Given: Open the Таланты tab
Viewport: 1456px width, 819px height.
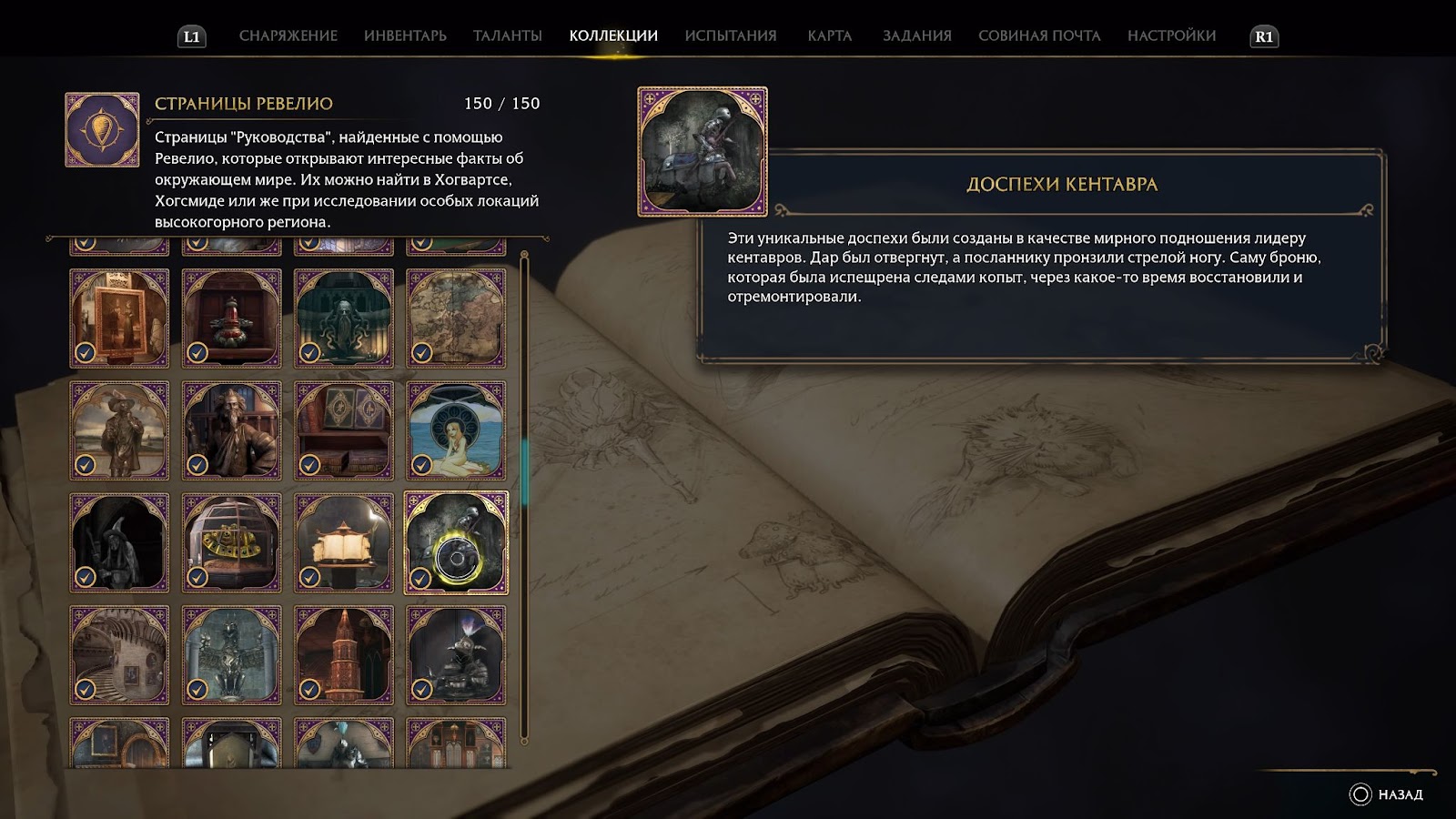Looking at the screenshot, I should (x=507, y=35).
